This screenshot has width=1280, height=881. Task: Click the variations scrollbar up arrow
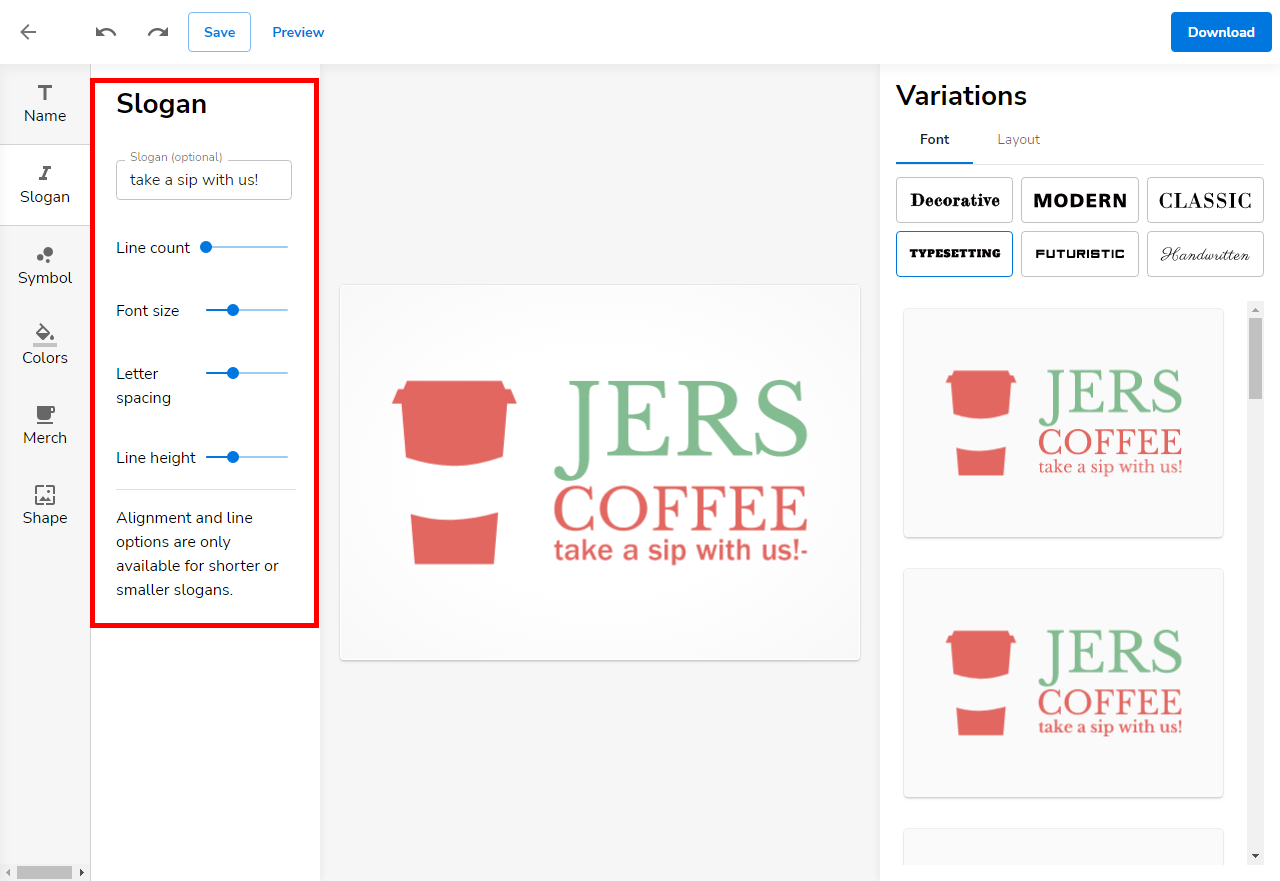(1256, 309)
